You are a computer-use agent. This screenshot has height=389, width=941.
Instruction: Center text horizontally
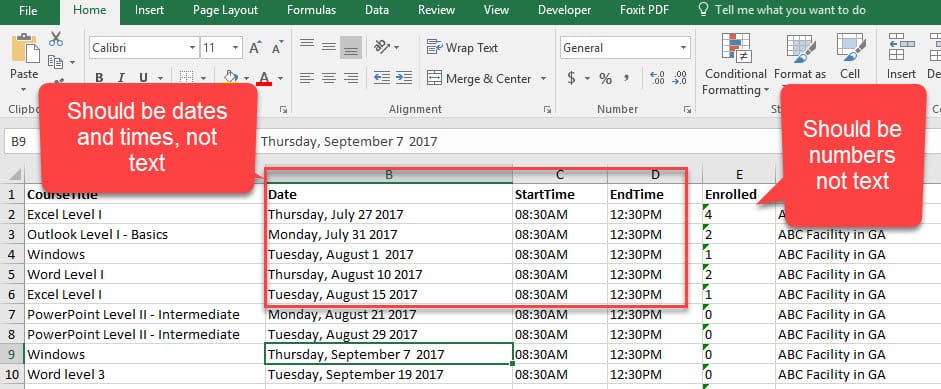pos(329,78)
